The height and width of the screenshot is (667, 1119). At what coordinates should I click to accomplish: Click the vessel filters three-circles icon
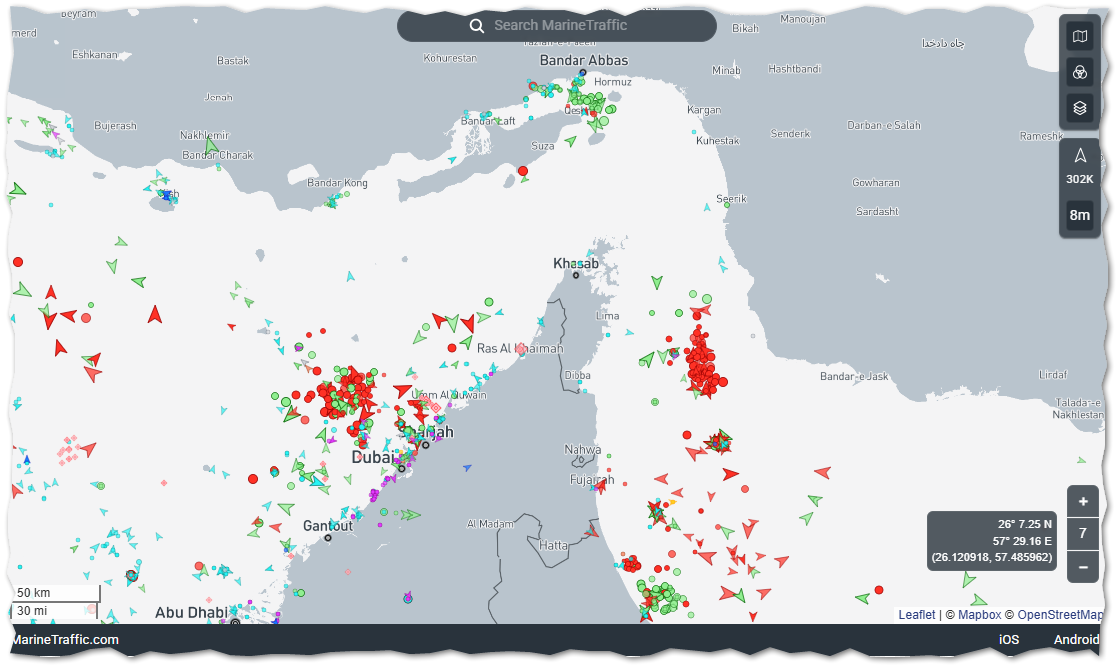click(x=1079, y=72)
